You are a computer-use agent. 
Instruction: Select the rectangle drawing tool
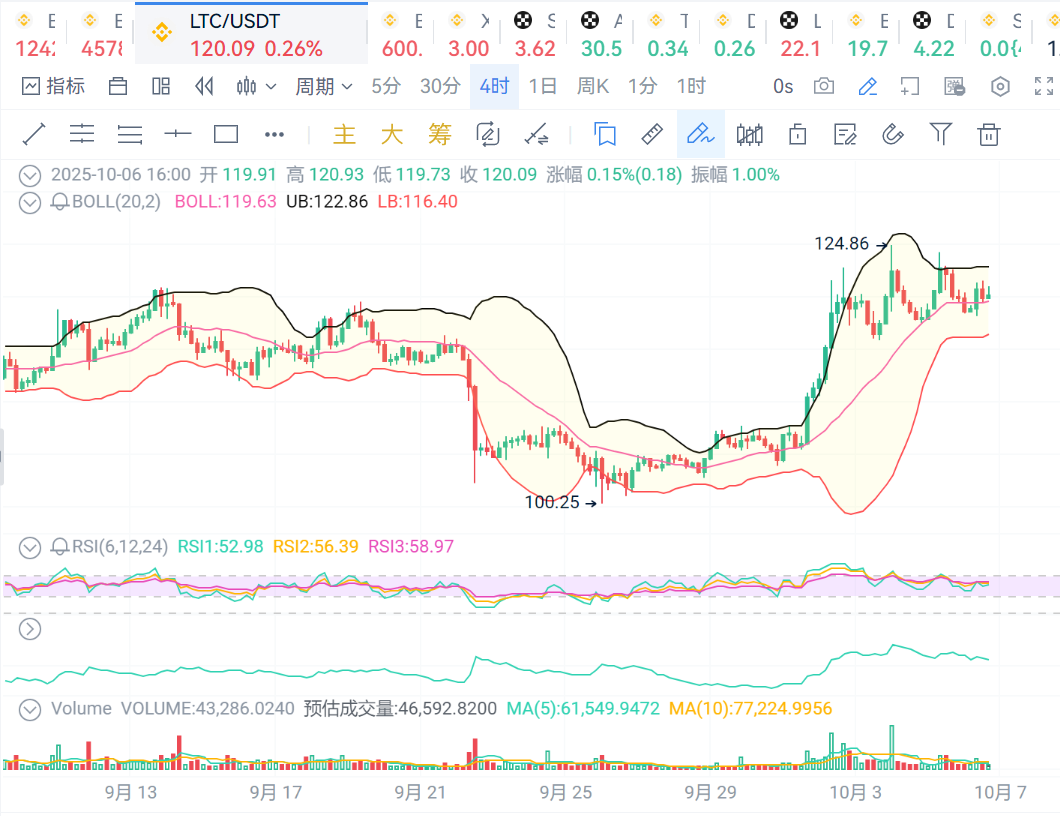click(226, 134)
